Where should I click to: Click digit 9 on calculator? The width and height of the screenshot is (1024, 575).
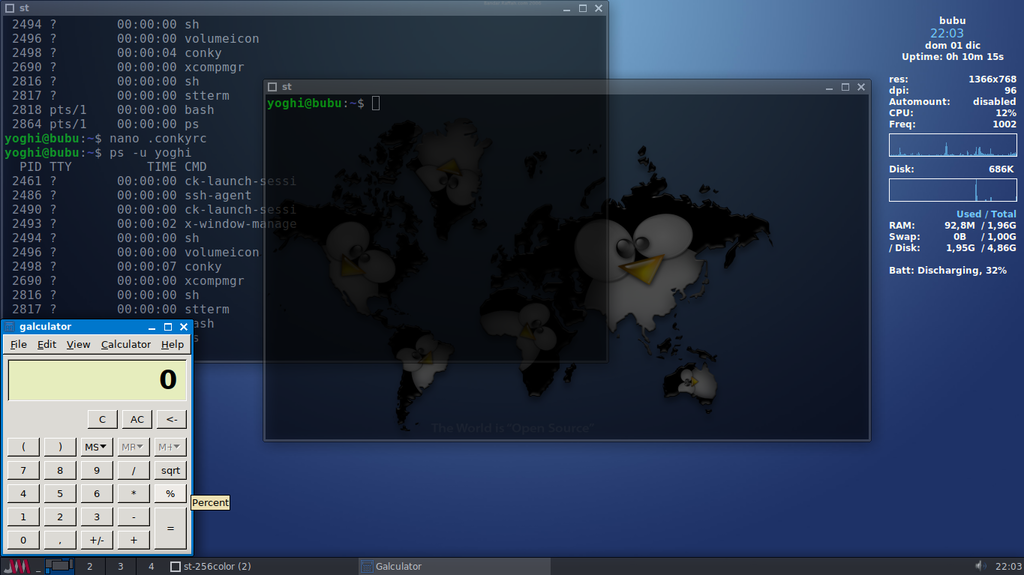coord(96,470)
